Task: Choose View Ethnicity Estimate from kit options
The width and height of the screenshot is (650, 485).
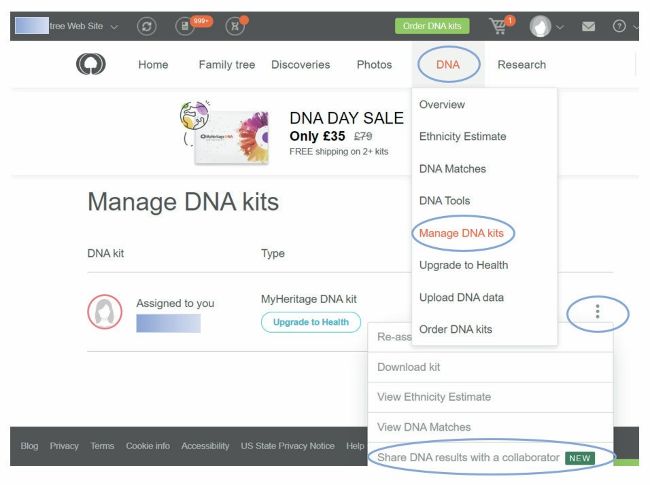Action: [x=490, y=397]
